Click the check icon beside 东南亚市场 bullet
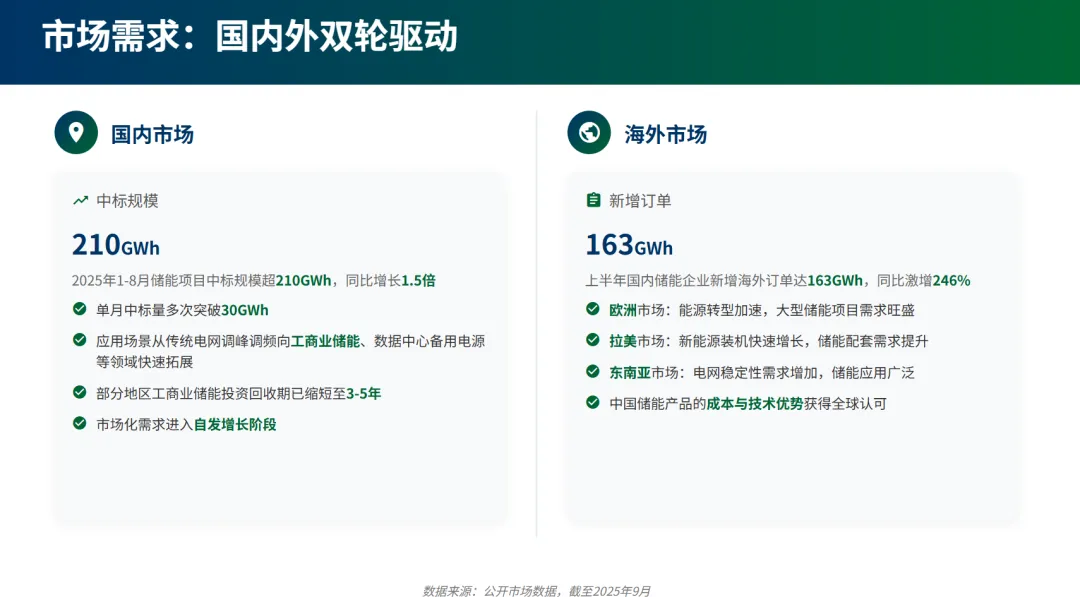Screen dimensions: 1080x597 point(593,372)
